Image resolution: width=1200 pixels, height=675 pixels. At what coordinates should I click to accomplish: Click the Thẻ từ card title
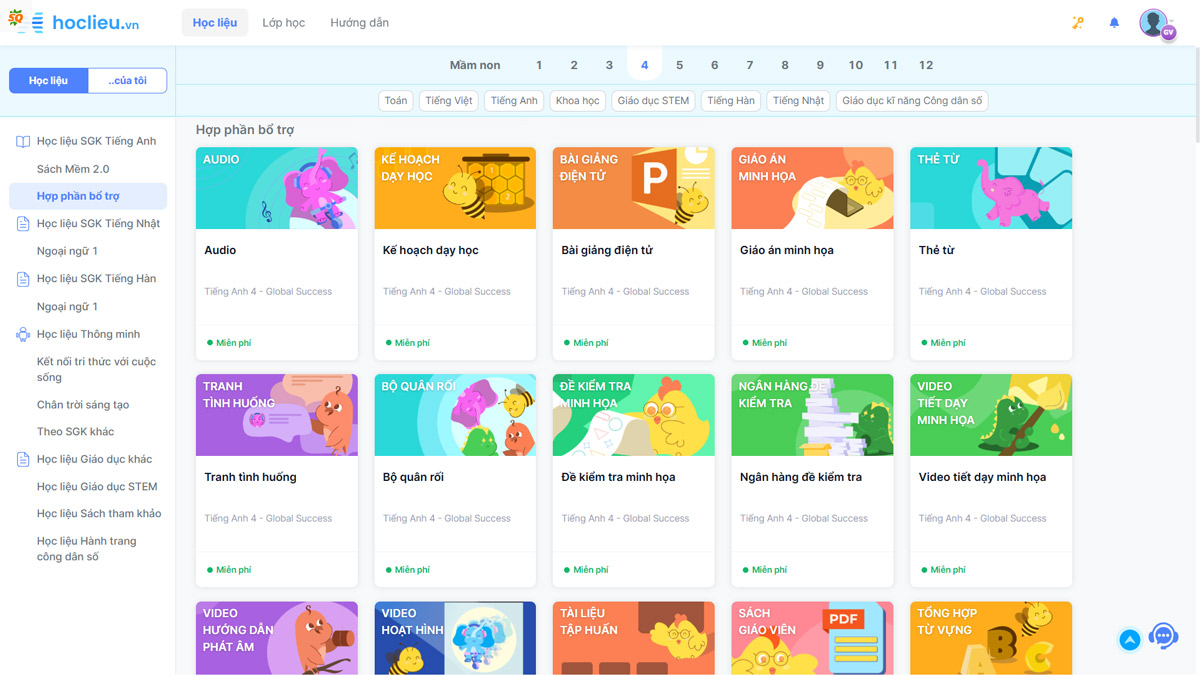[x=936, y=250]
